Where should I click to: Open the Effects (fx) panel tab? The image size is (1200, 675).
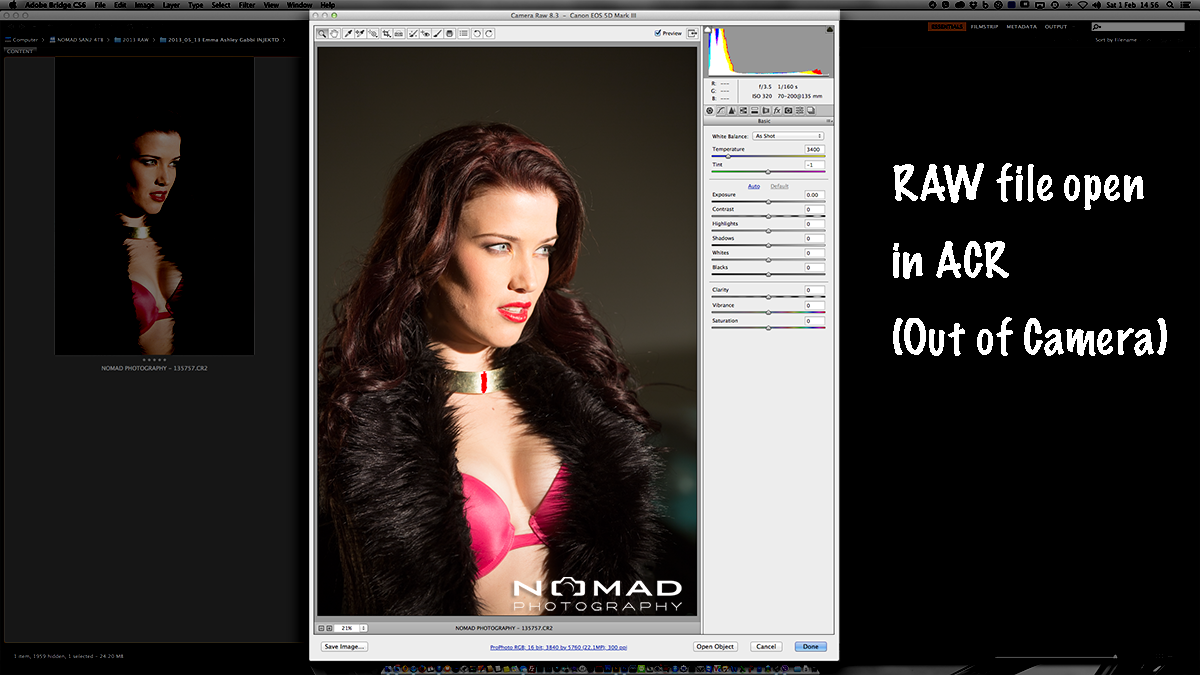coord(776,110)
